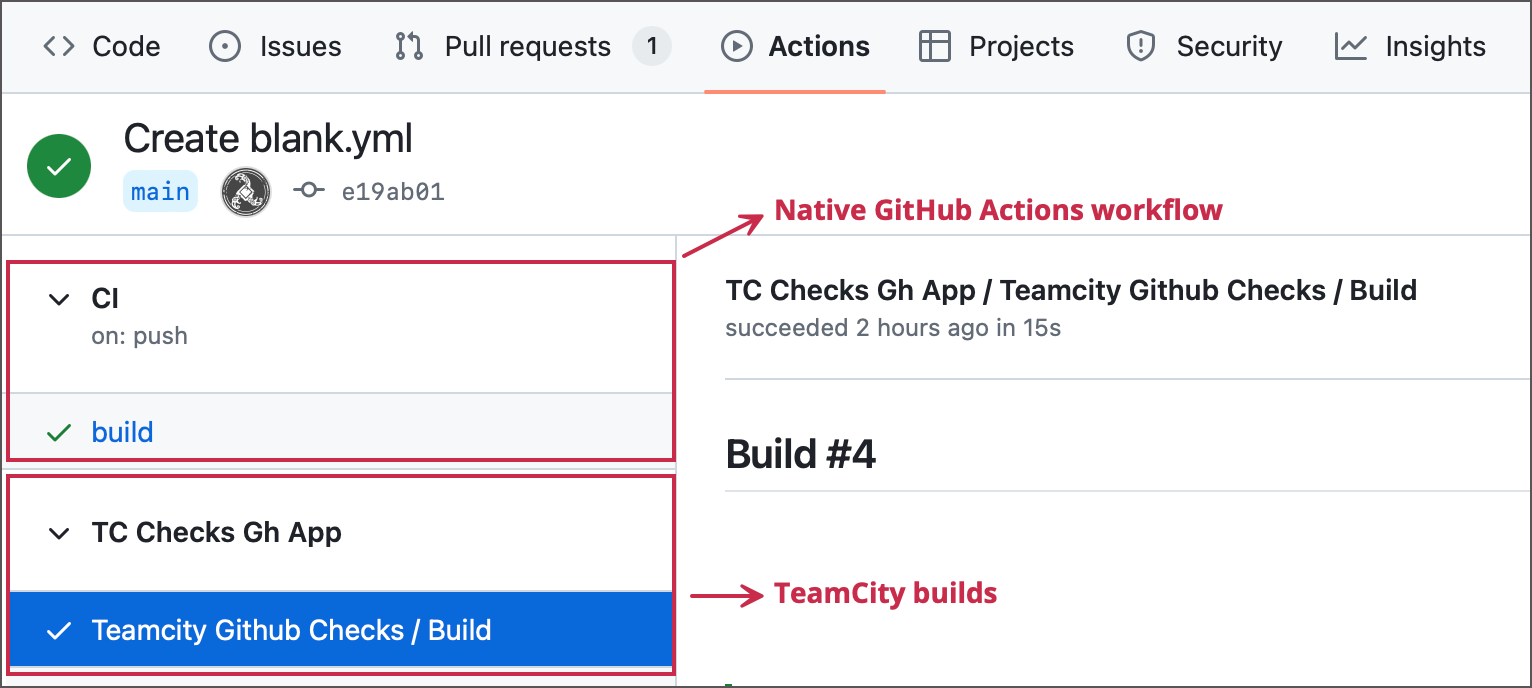
Task: Select the build job link
Action: pyautogui.click(x=122, y=431)
